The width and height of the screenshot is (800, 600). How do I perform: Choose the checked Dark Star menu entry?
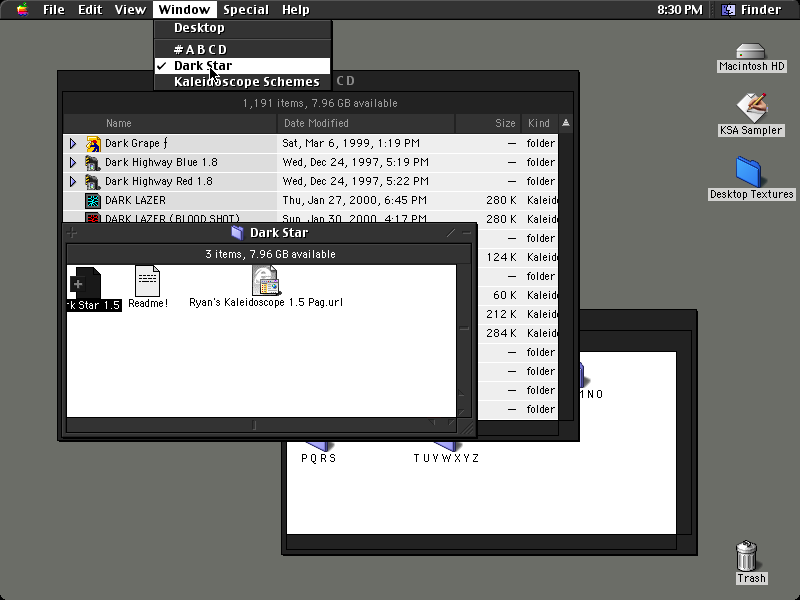pos(243,66)
